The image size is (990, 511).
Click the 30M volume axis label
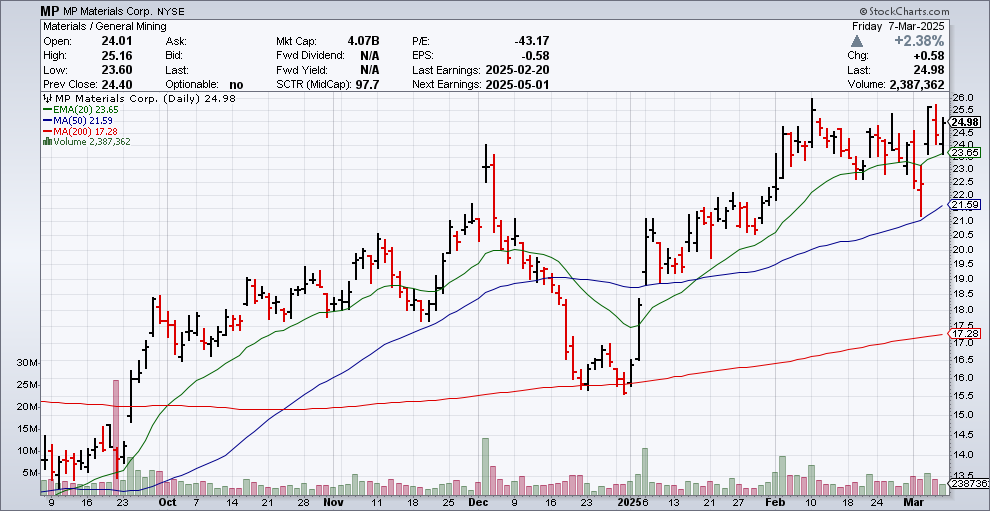click(28, 363)
